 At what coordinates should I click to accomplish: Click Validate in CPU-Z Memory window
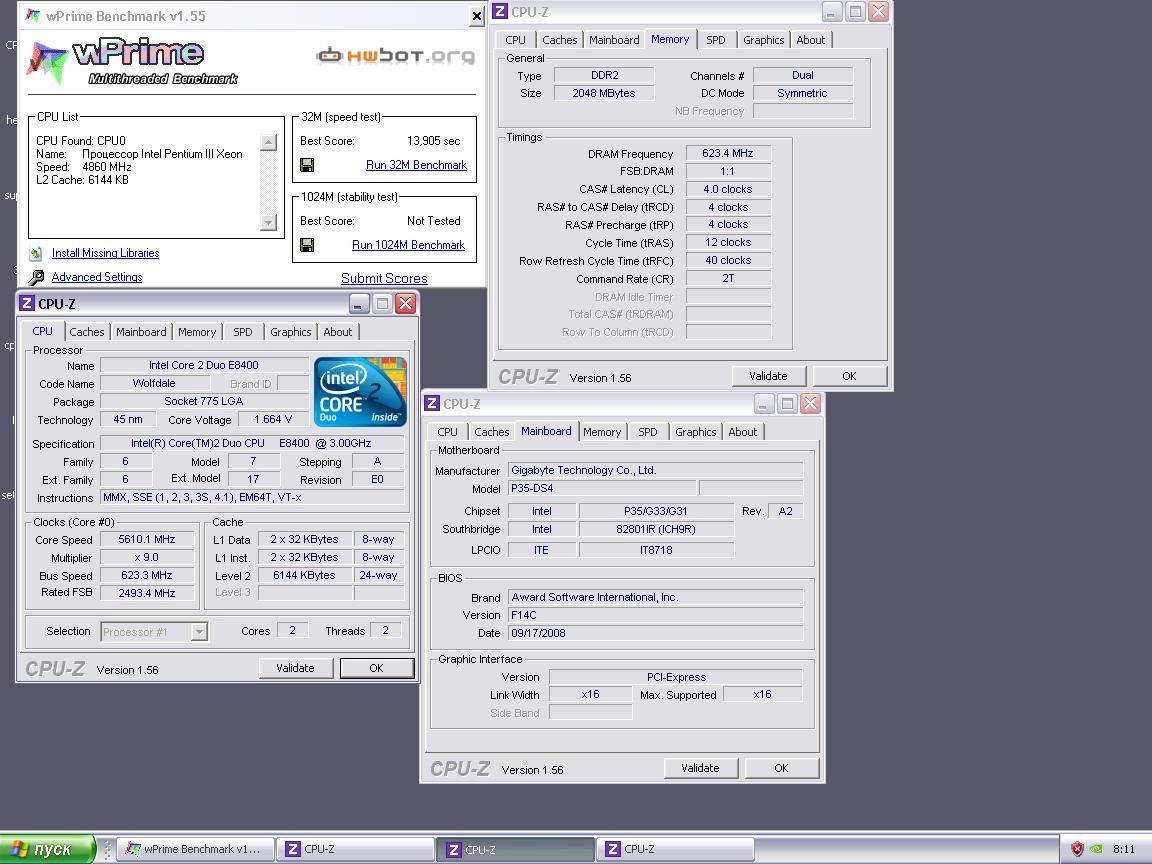click(x=768, y=376)
